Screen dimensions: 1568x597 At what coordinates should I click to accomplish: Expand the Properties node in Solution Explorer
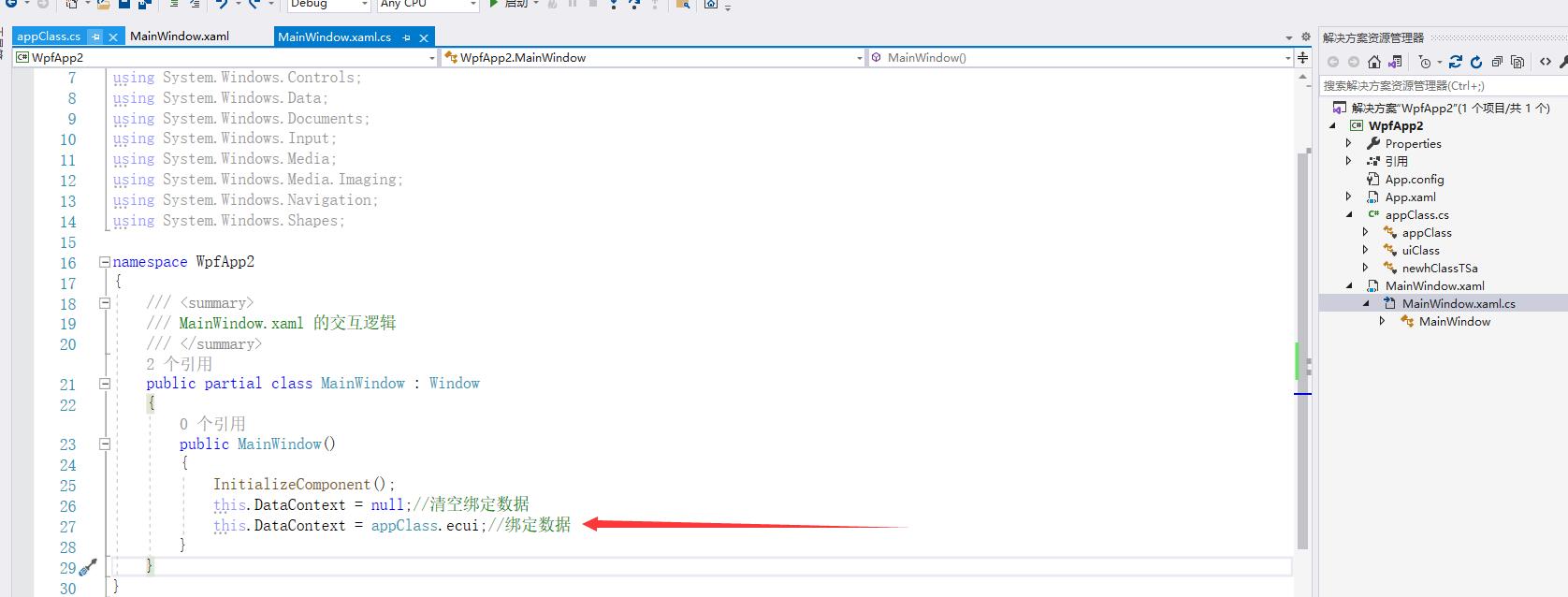(x=1348, y=143)
